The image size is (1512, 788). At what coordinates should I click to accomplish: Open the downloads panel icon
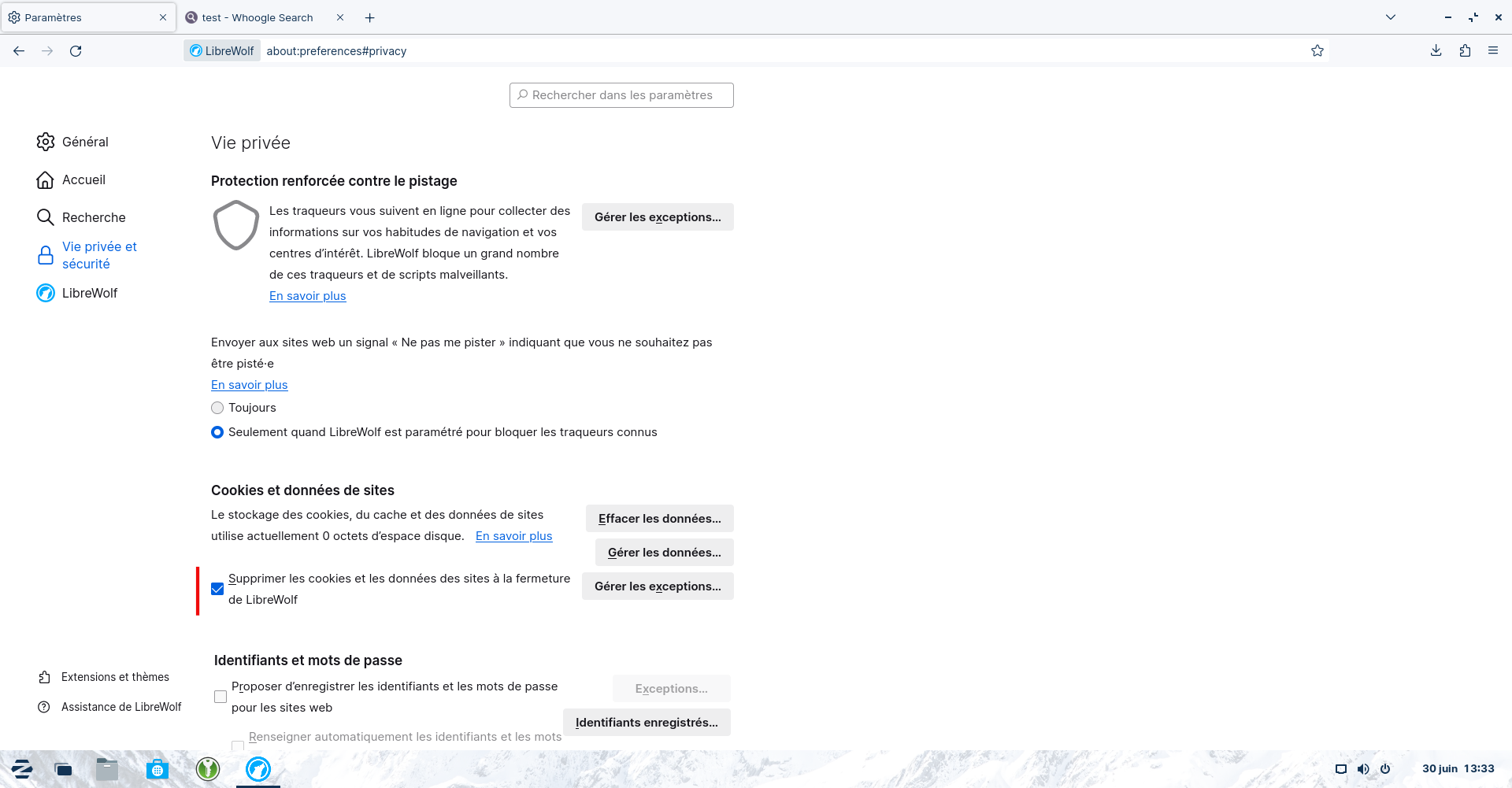click(1436, 51)
